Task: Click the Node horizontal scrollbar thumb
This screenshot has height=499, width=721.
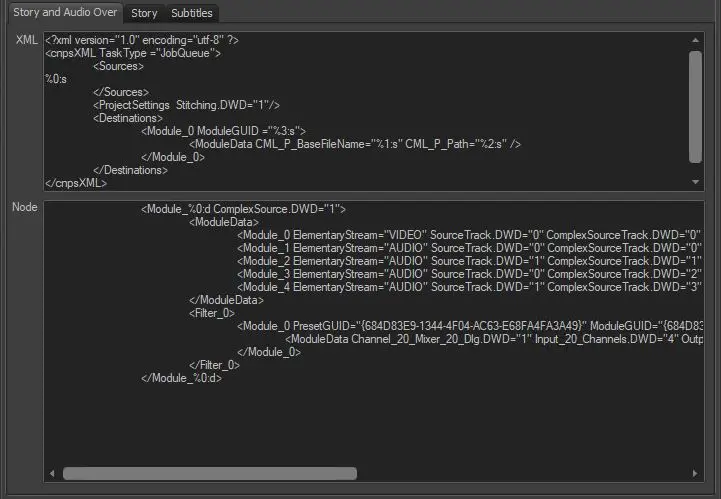Action: 209,473
